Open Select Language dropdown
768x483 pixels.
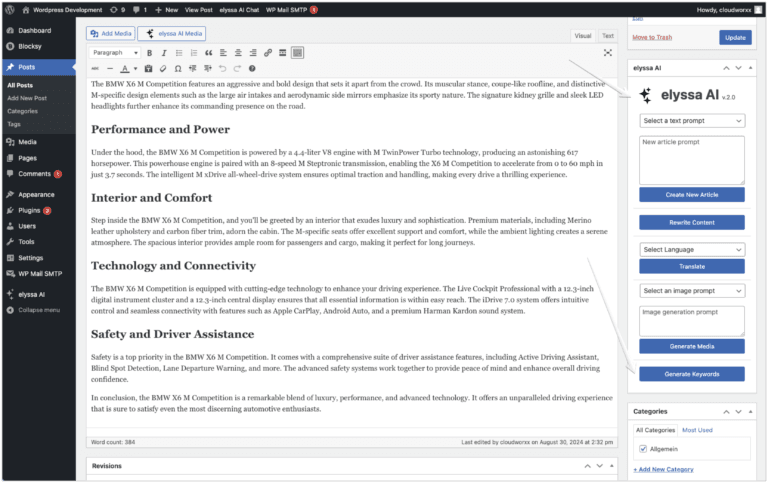click(x=692, y=249)
